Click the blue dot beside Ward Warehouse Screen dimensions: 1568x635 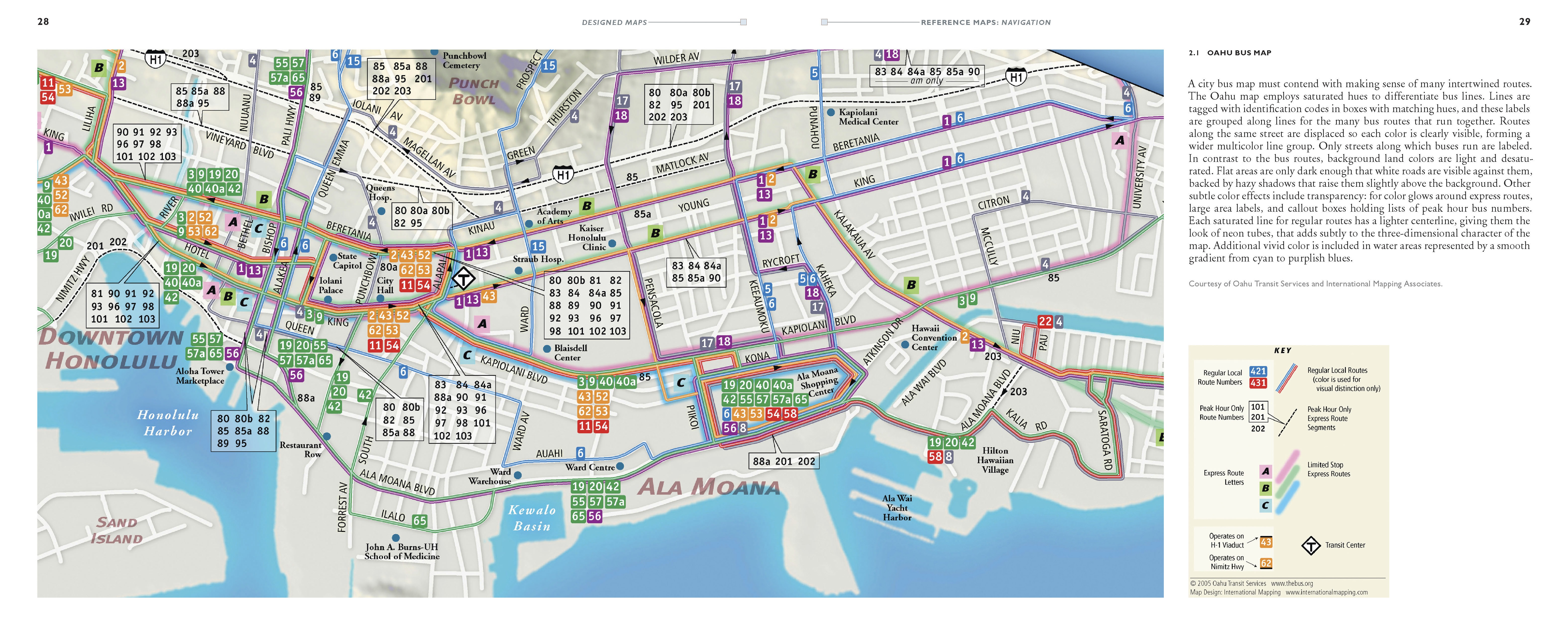click(517, 475)
